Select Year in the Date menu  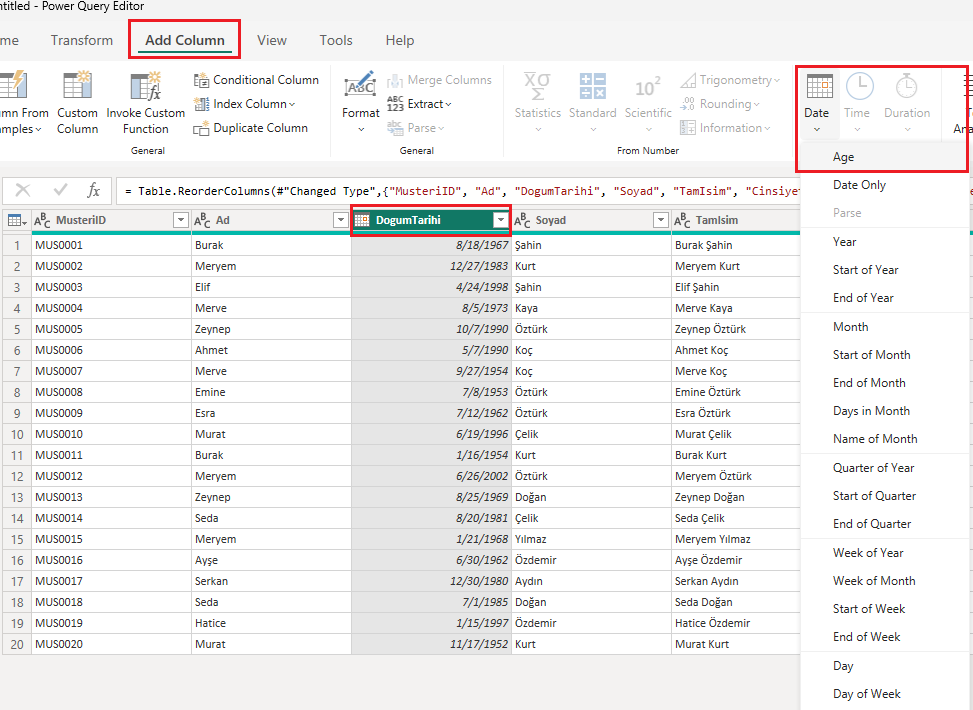click(x=884, y=242)
